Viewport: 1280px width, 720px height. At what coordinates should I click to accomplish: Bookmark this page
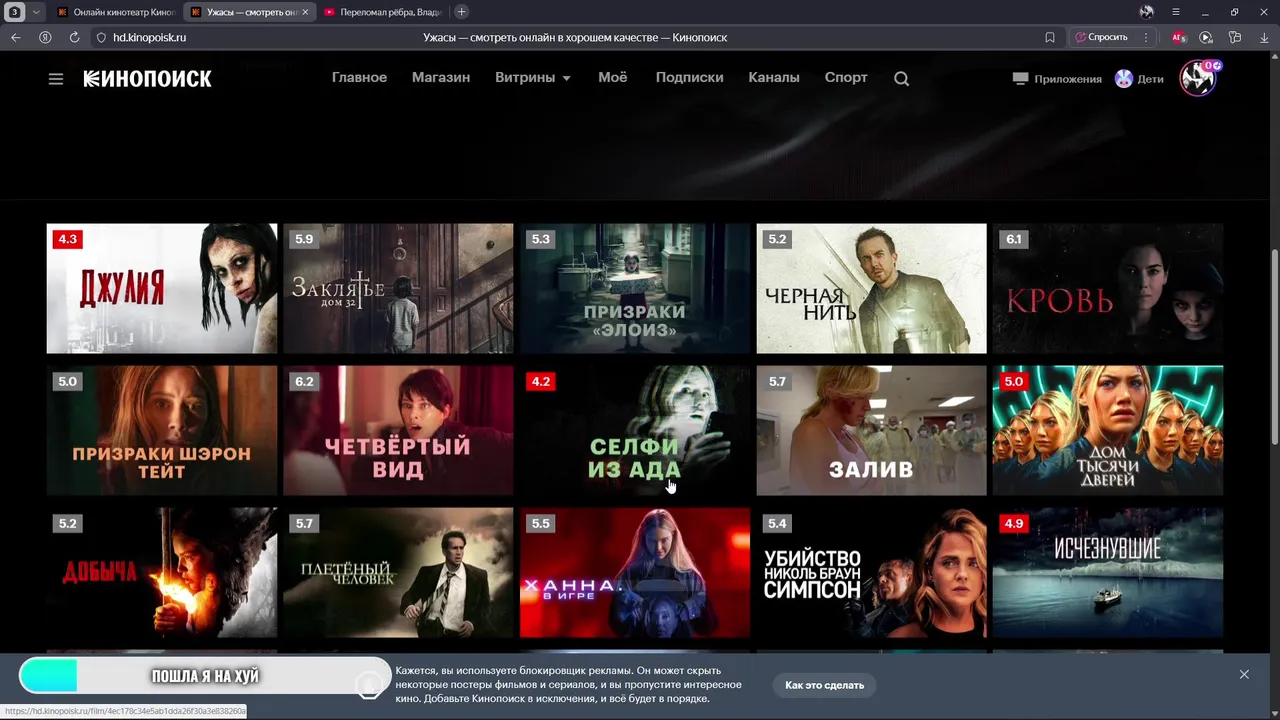tap(1050, 37)
